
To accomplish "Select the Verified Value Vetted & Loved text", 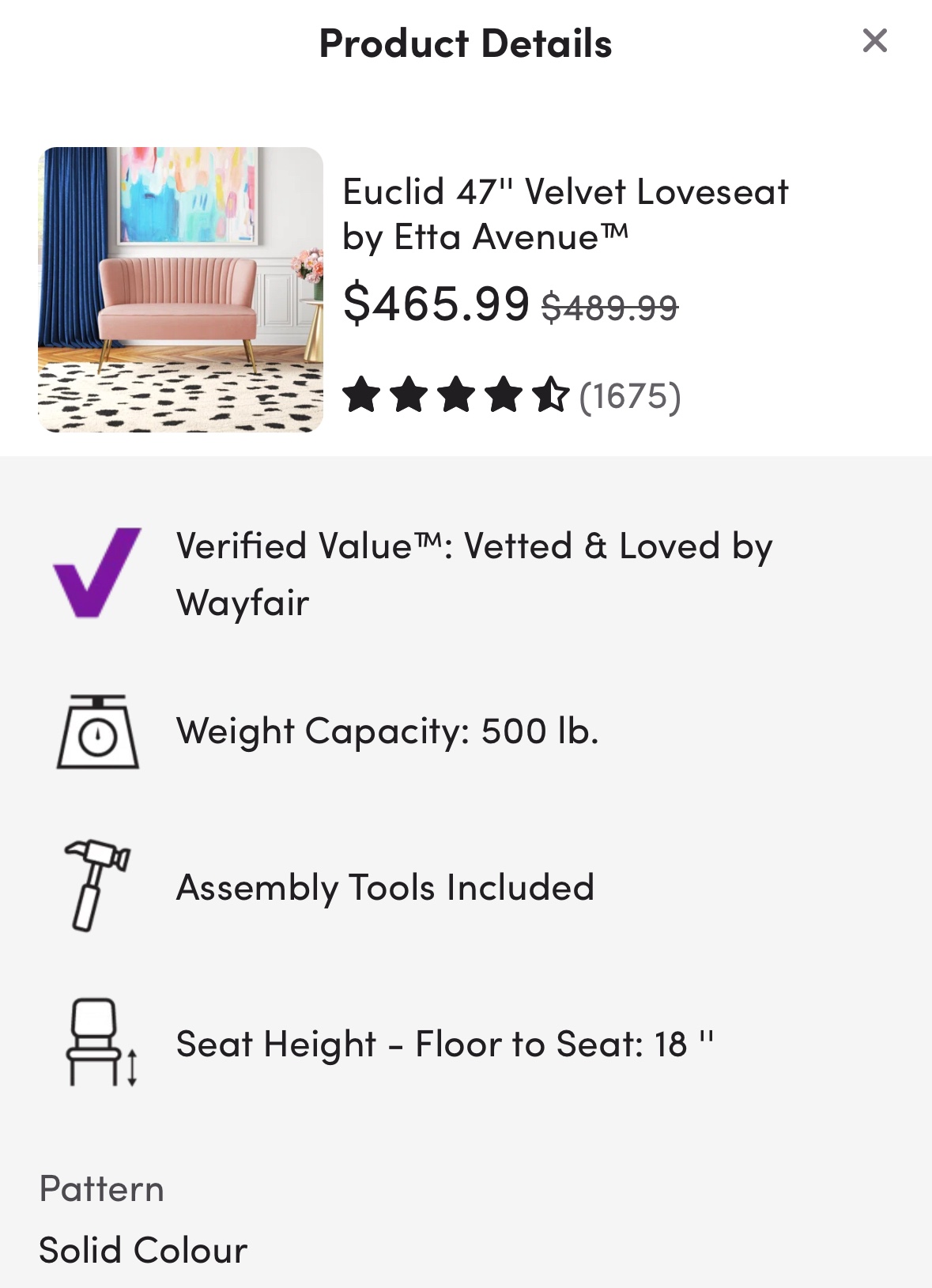I will (x=474, y=573).
